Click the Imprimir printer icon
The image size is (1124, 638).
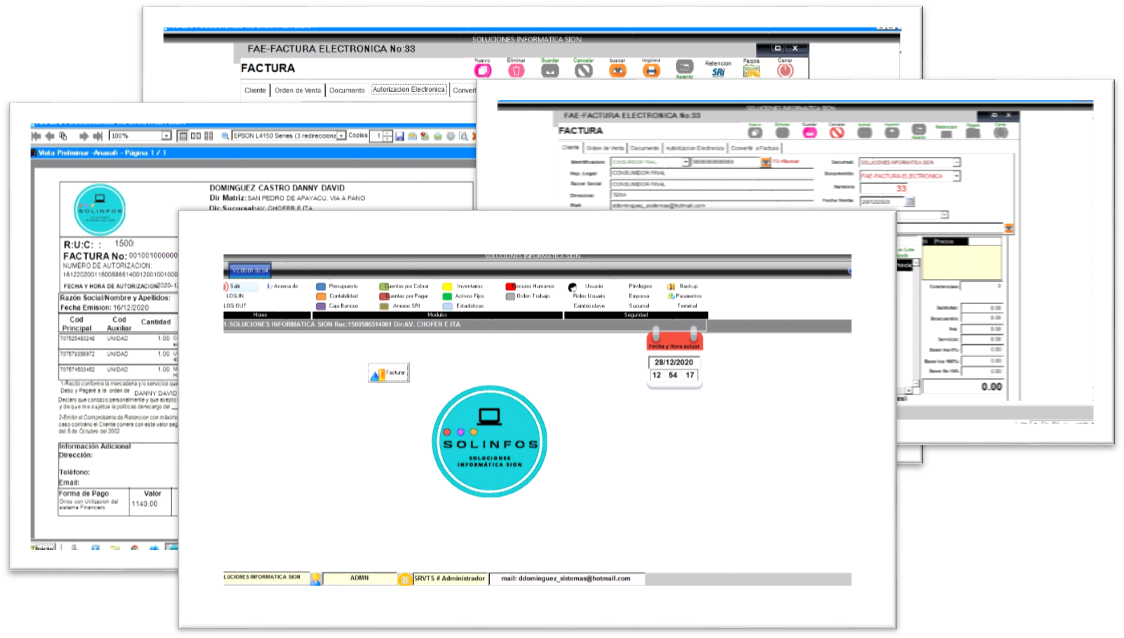click(x=651, y=70)
